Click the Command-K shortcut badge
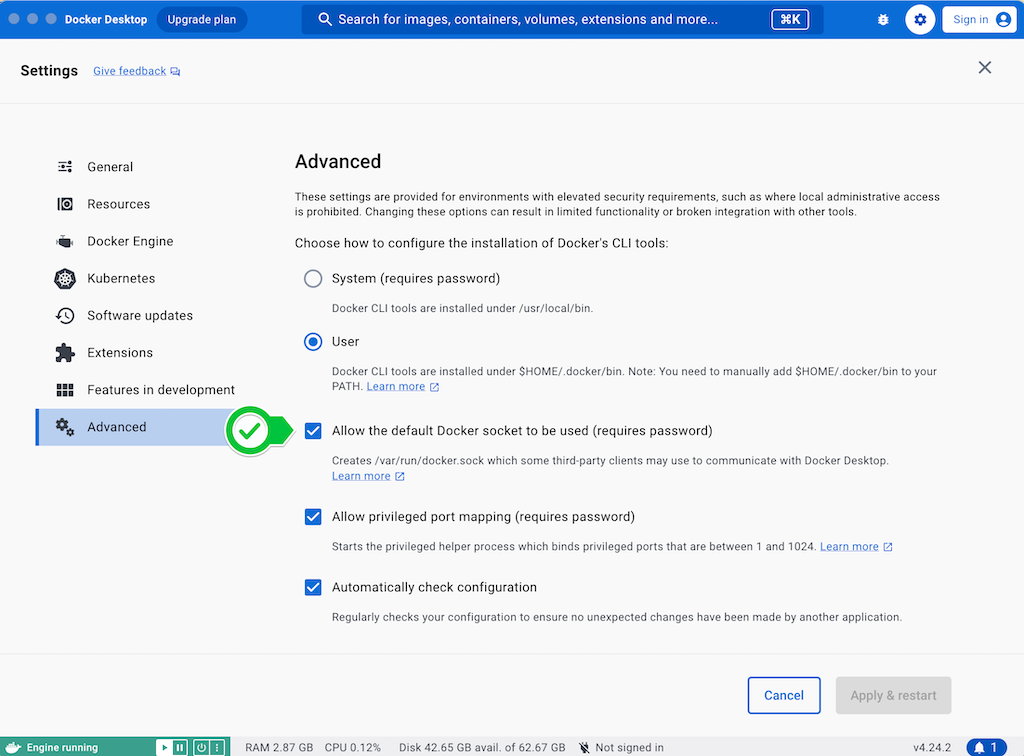This screenshot has height=756, width=1024. pos(790,20)
